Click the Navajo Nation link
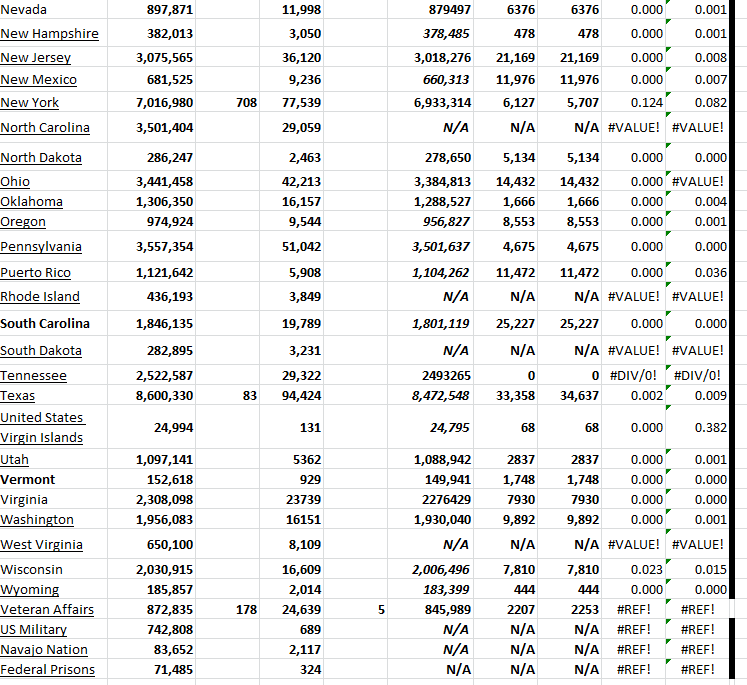747x685 pixels. (x=44, y=649)
